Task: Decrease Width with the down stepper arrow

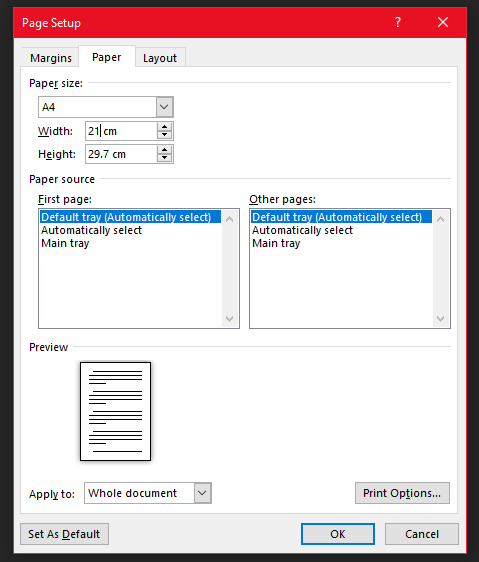Action: 165,135
